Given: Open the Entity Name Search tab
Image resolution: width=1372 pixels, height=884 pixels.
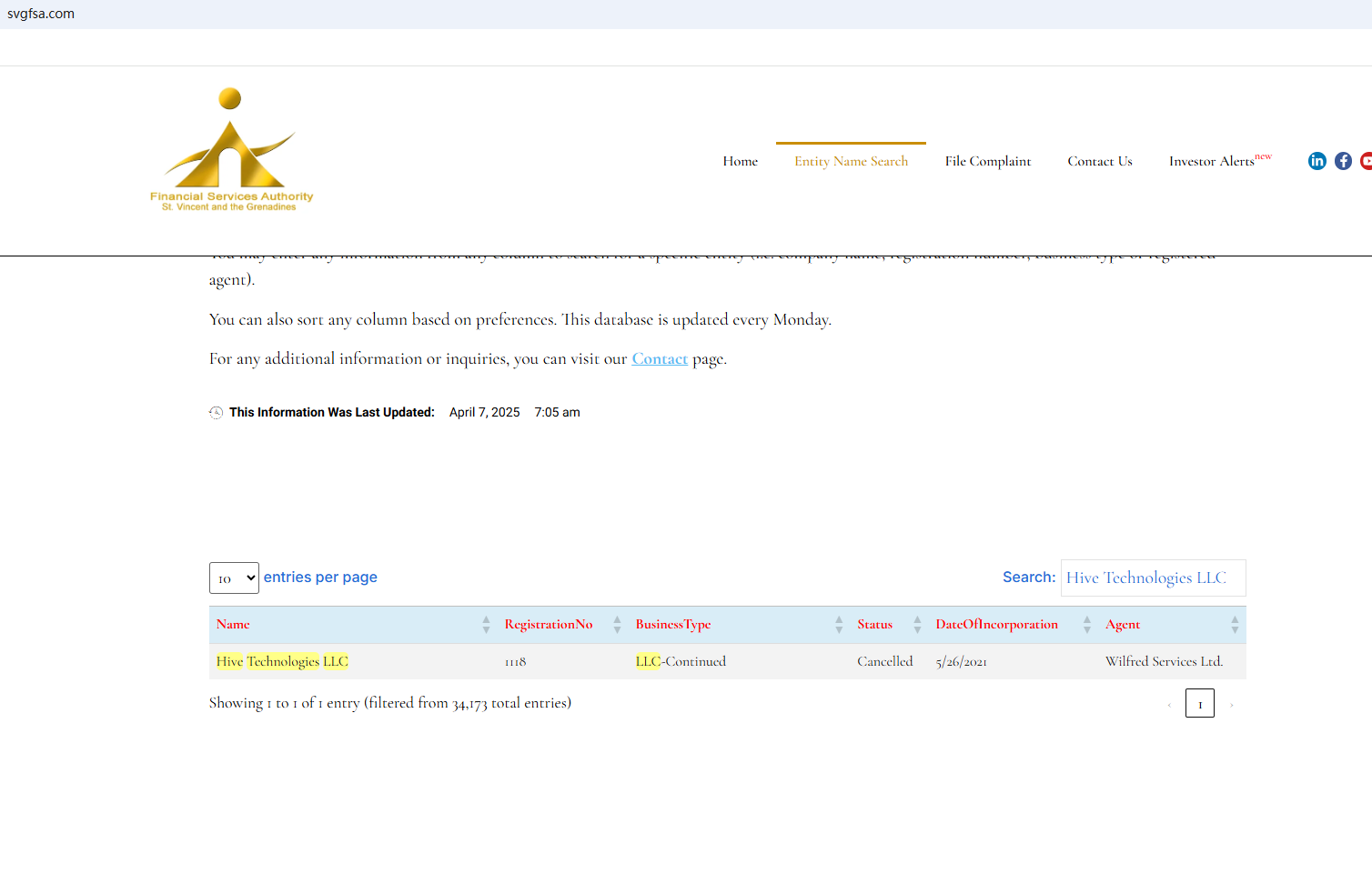Looking at the screenshot, I should tap(851, 161).
